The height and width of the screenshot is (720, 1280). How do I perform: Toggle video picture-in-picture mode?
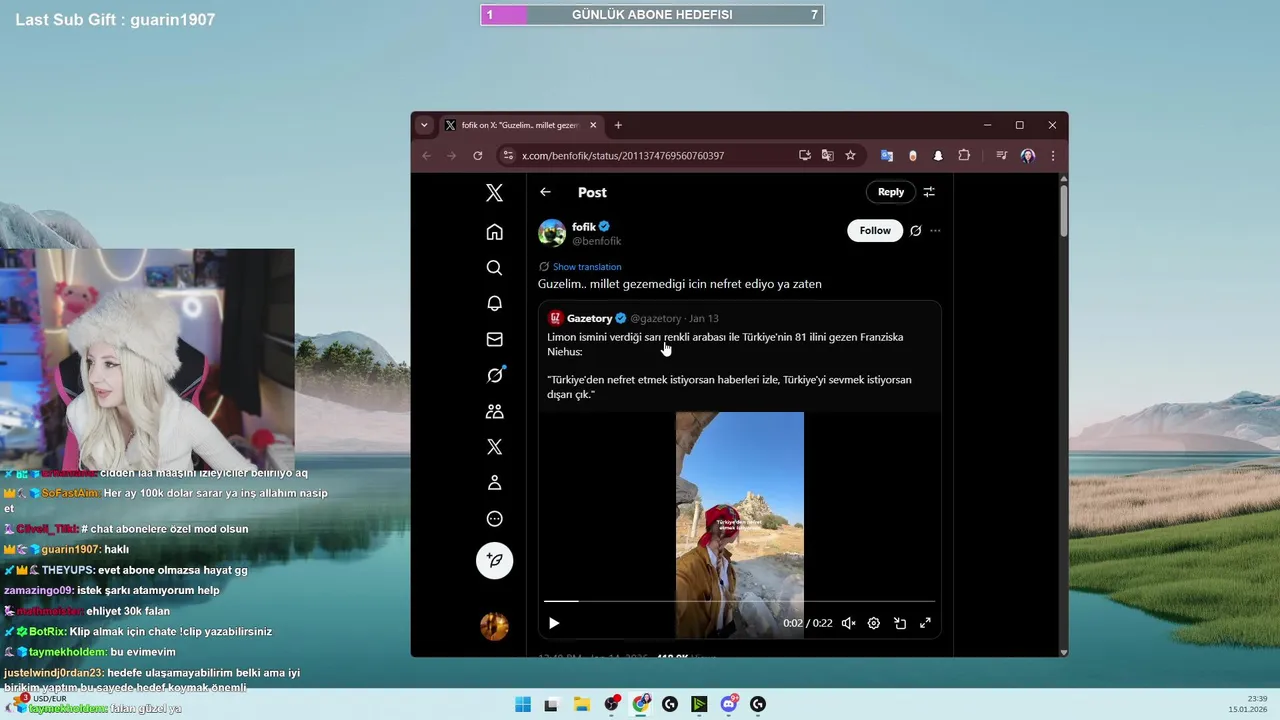[x=900, y=623]
